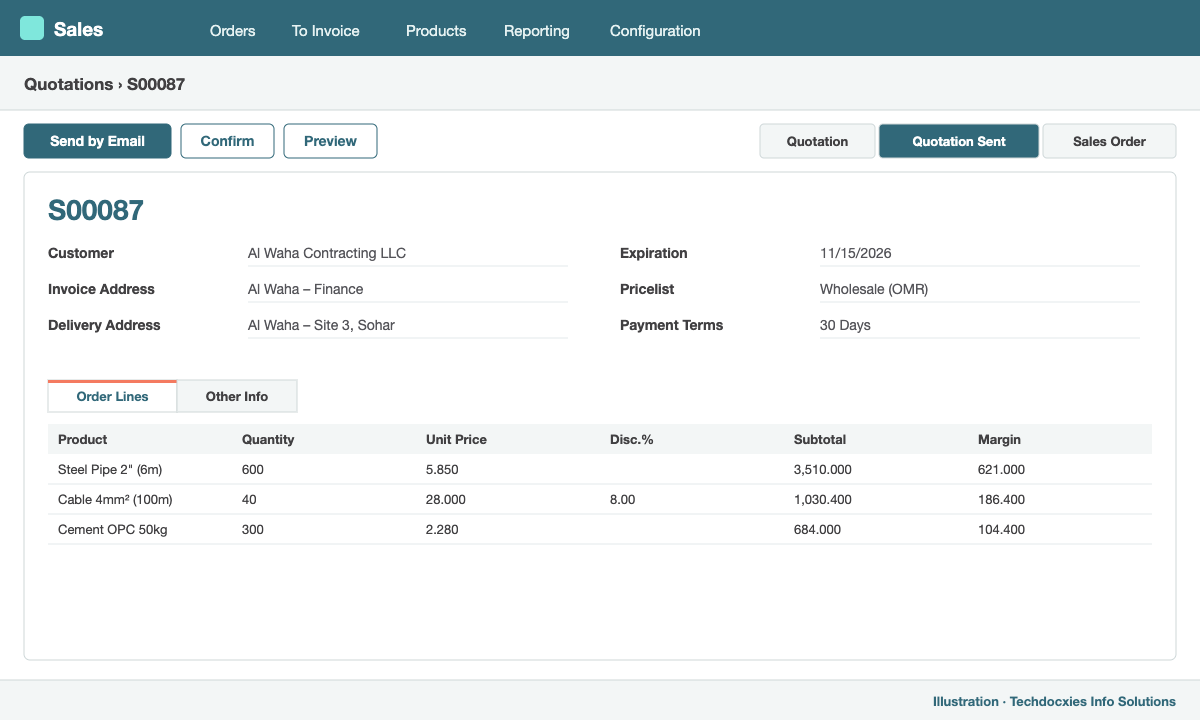Click quantity 600 in Steel Pipe row

pos(253,469)
